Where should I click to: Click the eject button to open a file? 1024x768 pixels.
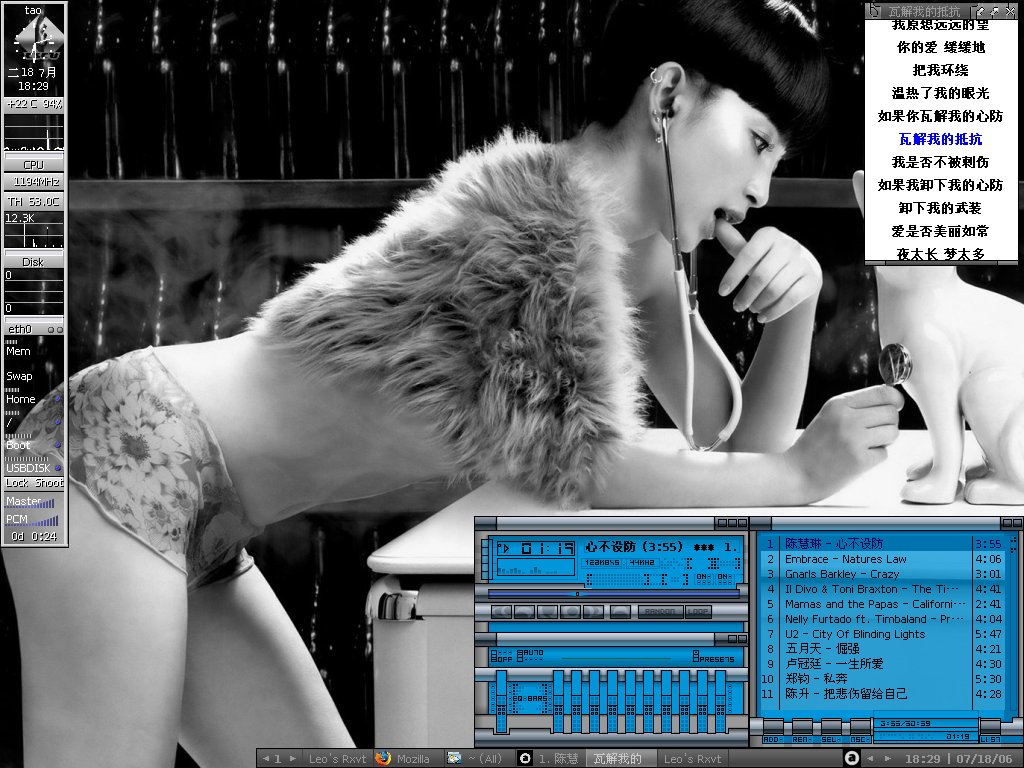(620, 612)
